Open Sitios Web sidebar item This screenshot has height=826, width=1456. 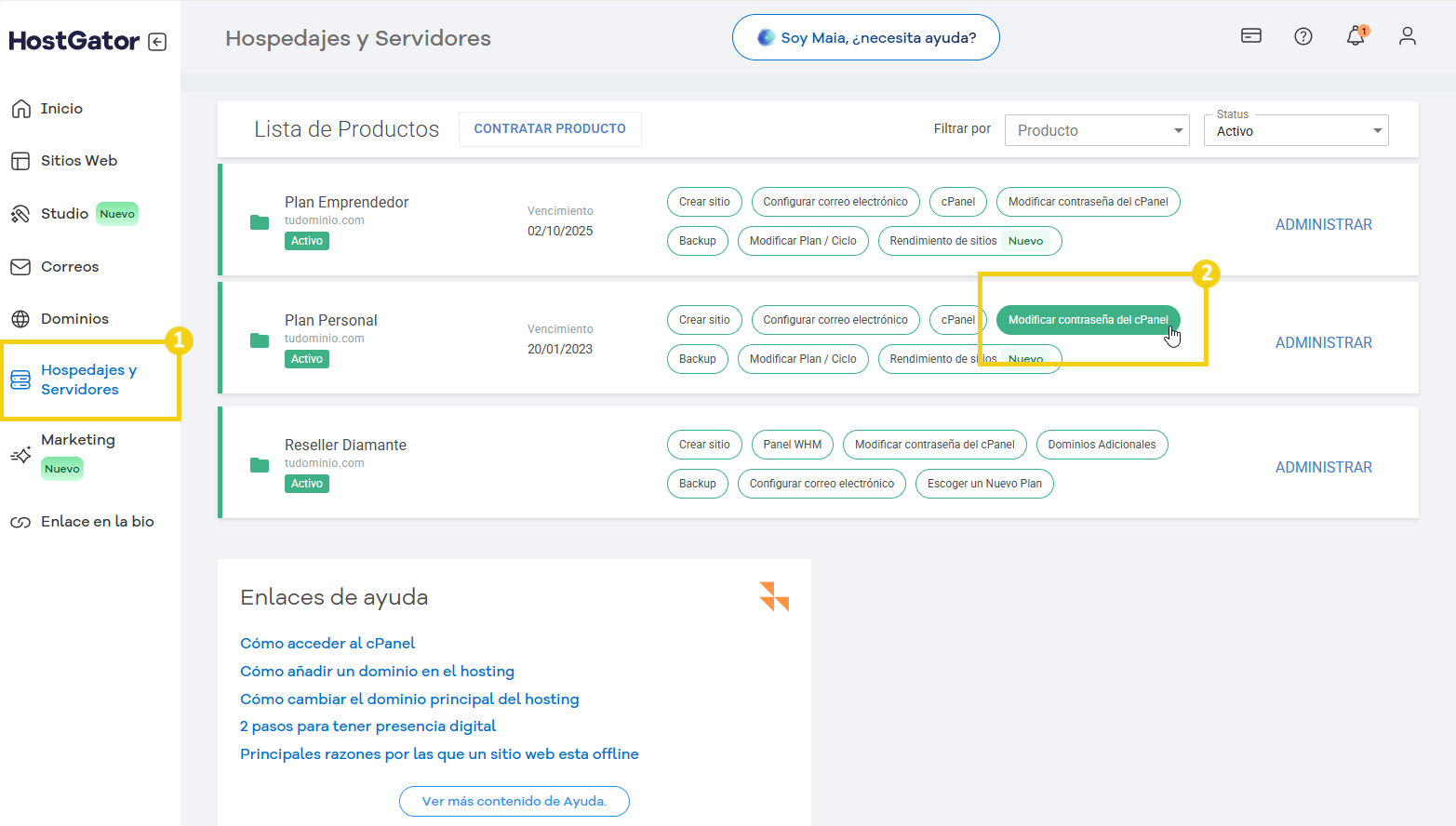(x=79, y=161)
